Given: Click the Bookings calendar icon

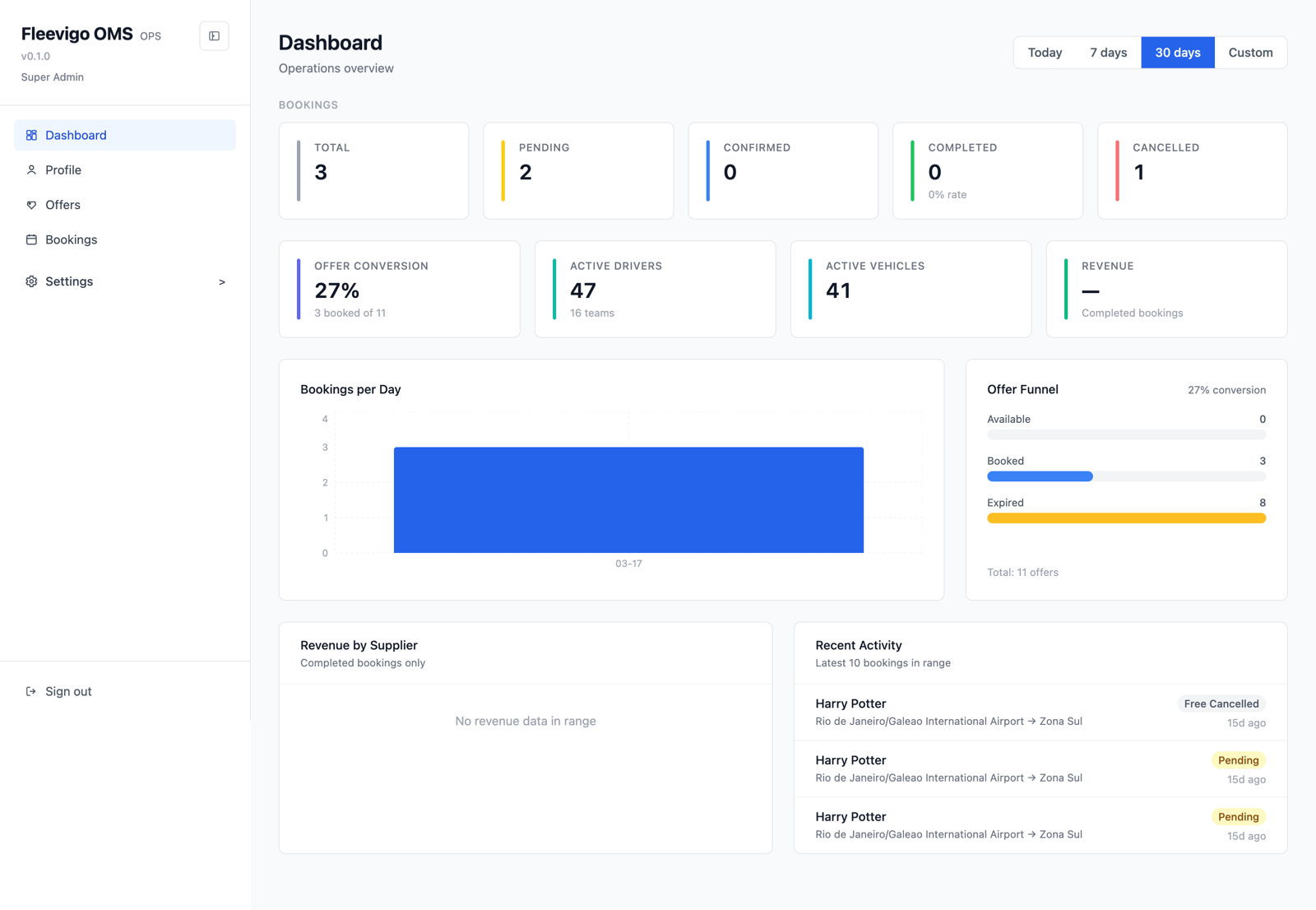Looking at the screenshot, I should point(31,239).
